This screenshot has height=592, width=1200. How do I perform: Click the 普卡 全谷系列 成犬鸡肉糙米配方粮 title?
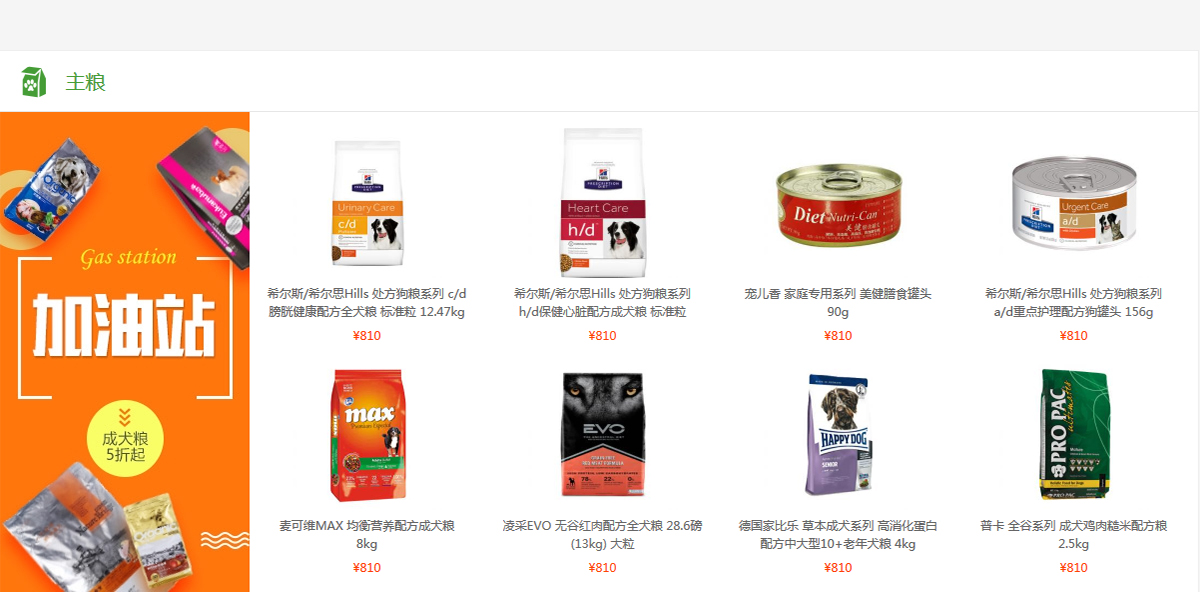pos(1074,535)
